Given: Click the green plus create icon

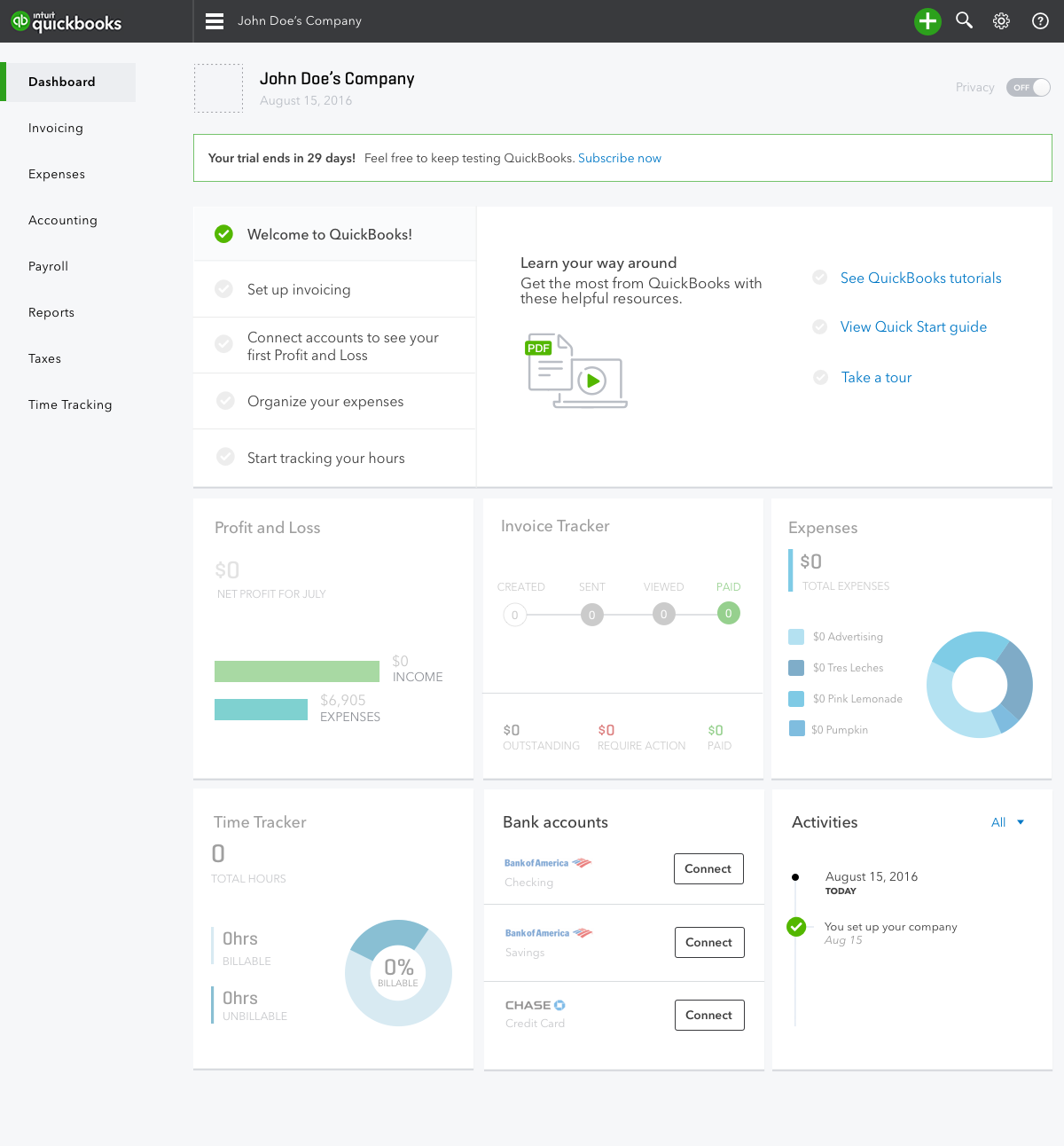Looking at the screenshot, I should click(x=927, y=21).
